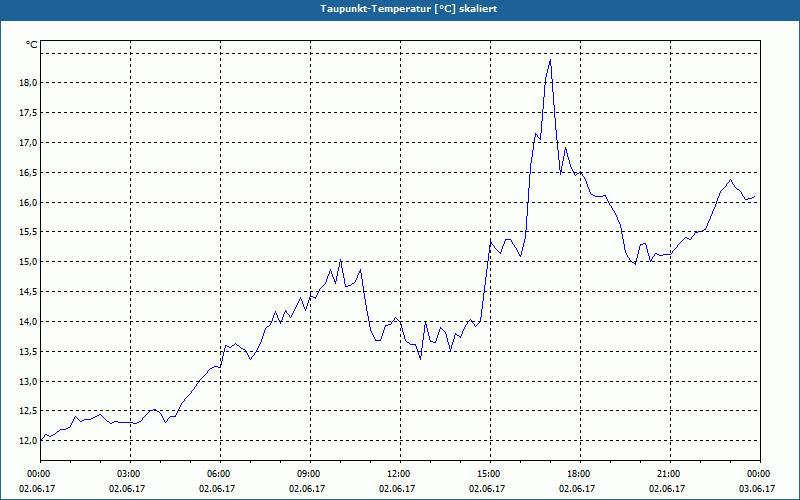Select the 15,5 y-axis label
This screenshot has width=800, height=500.
click(29, 232)
